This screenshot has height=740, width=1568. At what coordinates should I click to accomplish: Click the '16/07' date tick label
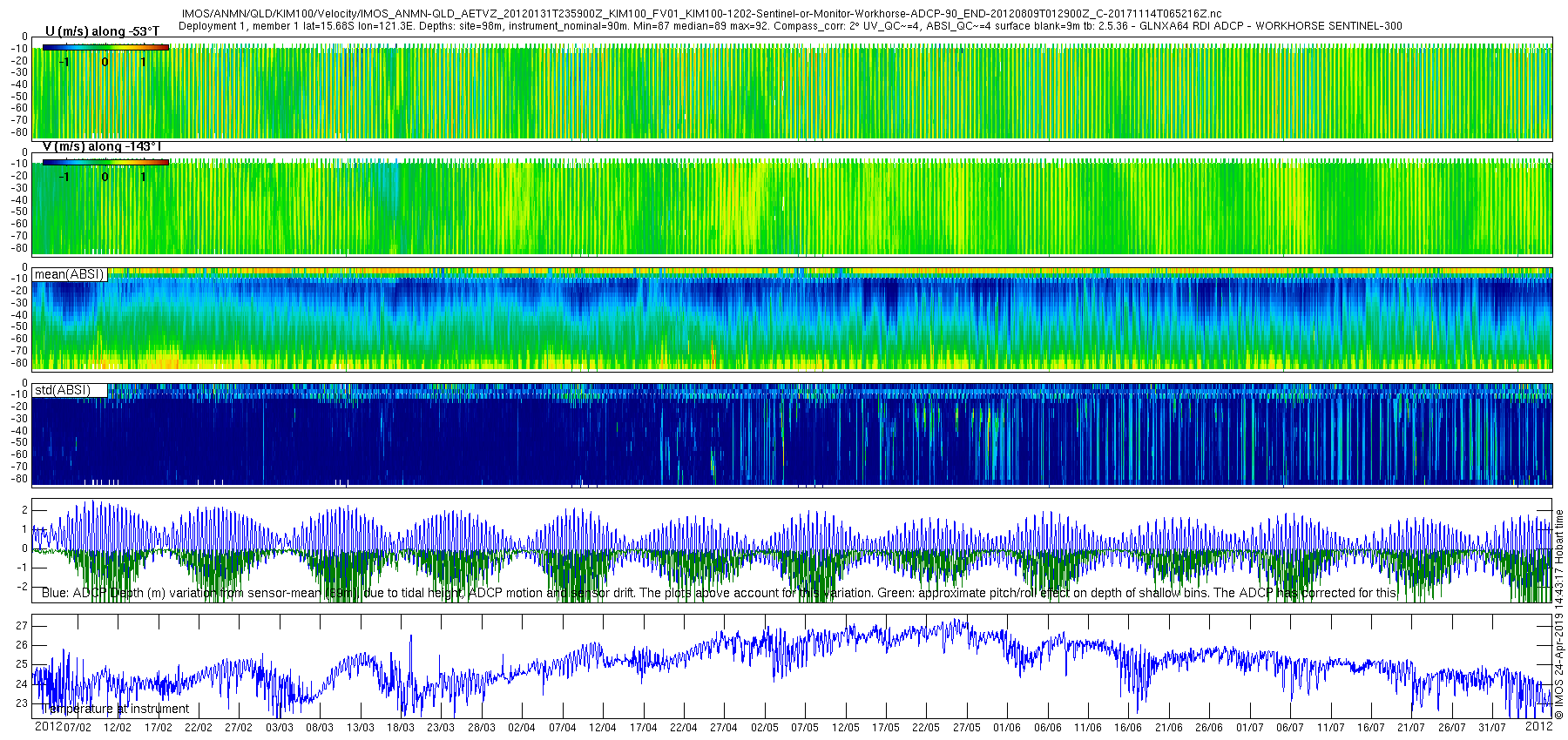[x=1371, y=727]
